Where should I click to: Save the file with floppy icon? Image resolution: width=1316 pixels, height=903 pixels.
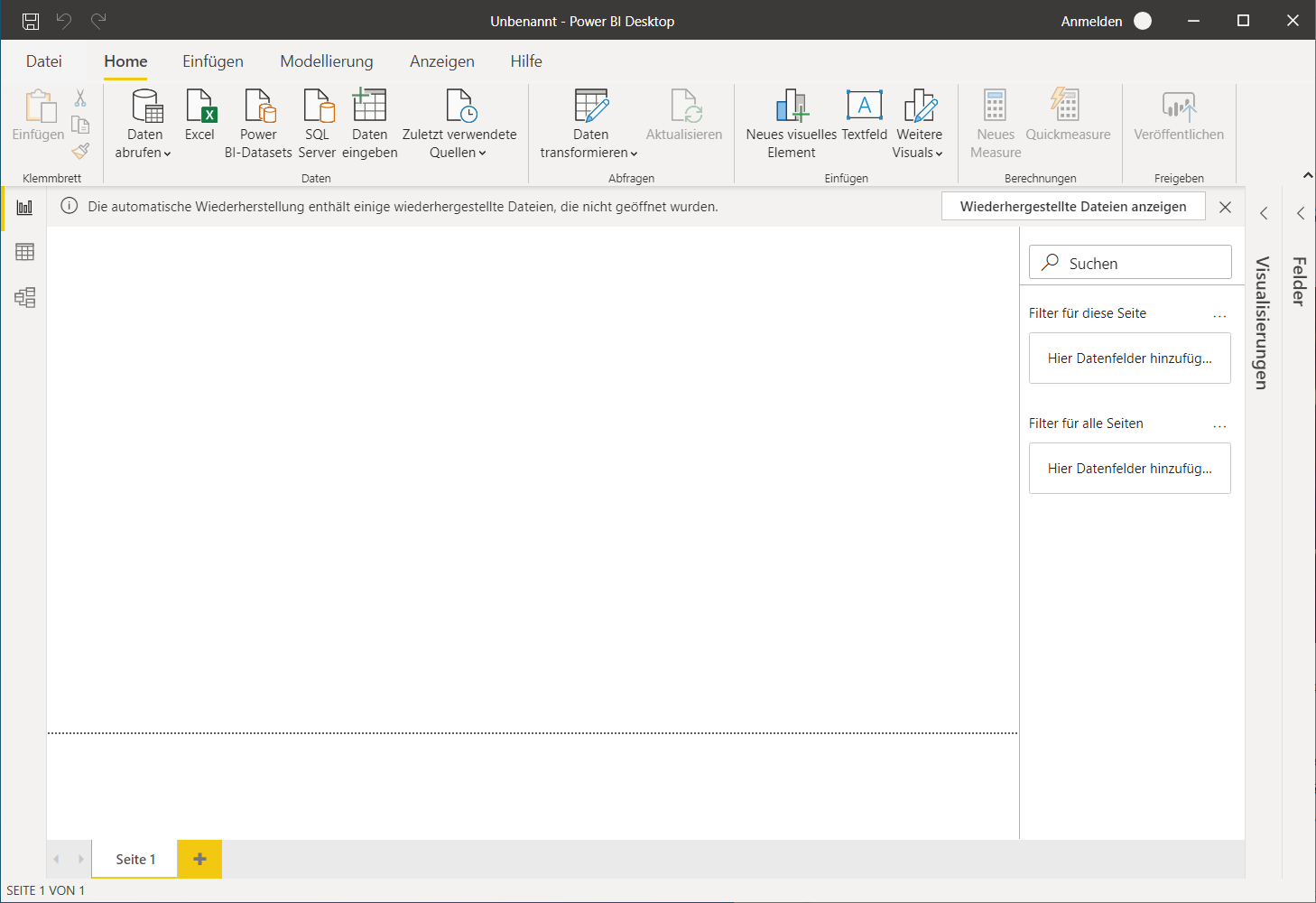31,21
